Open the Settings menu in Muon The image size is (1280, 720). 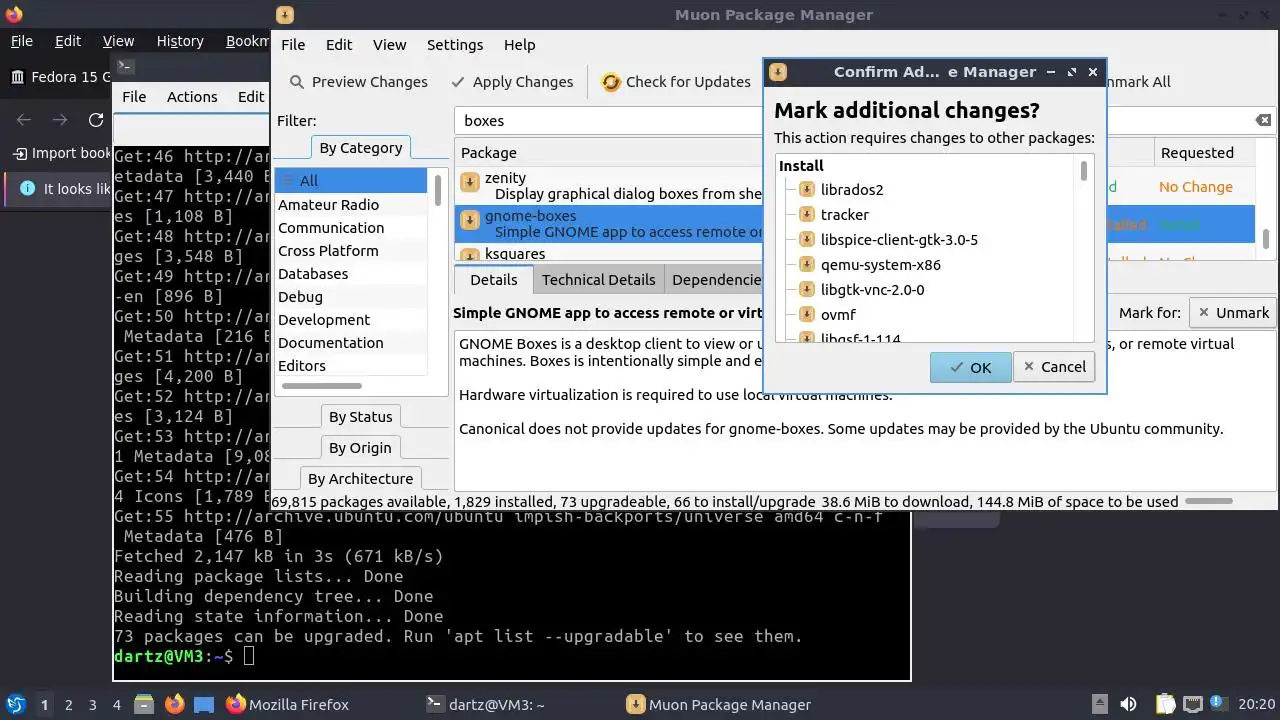point(455,45)
